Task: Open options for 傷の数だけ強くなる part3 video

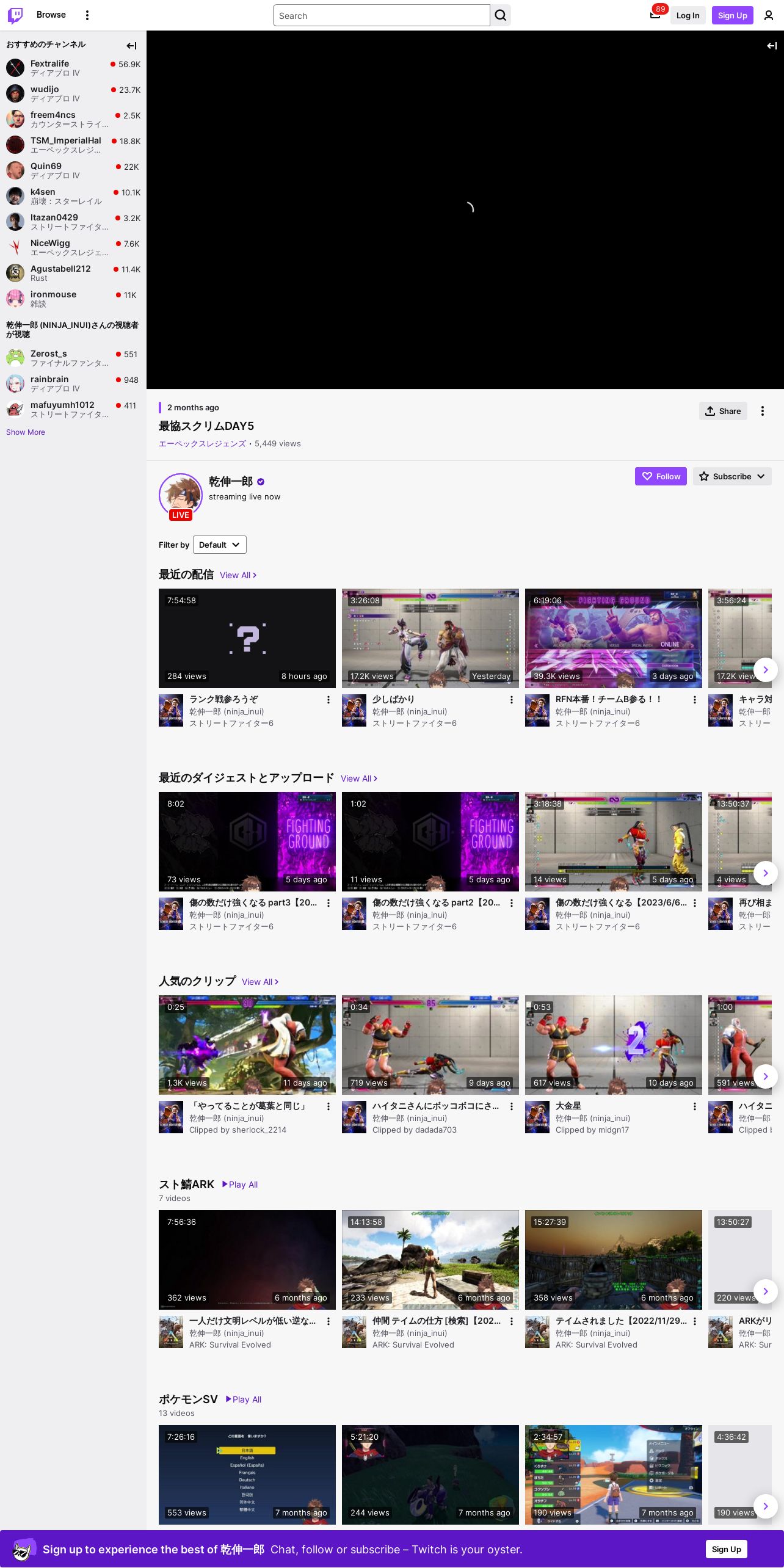Action: [328, 903]
